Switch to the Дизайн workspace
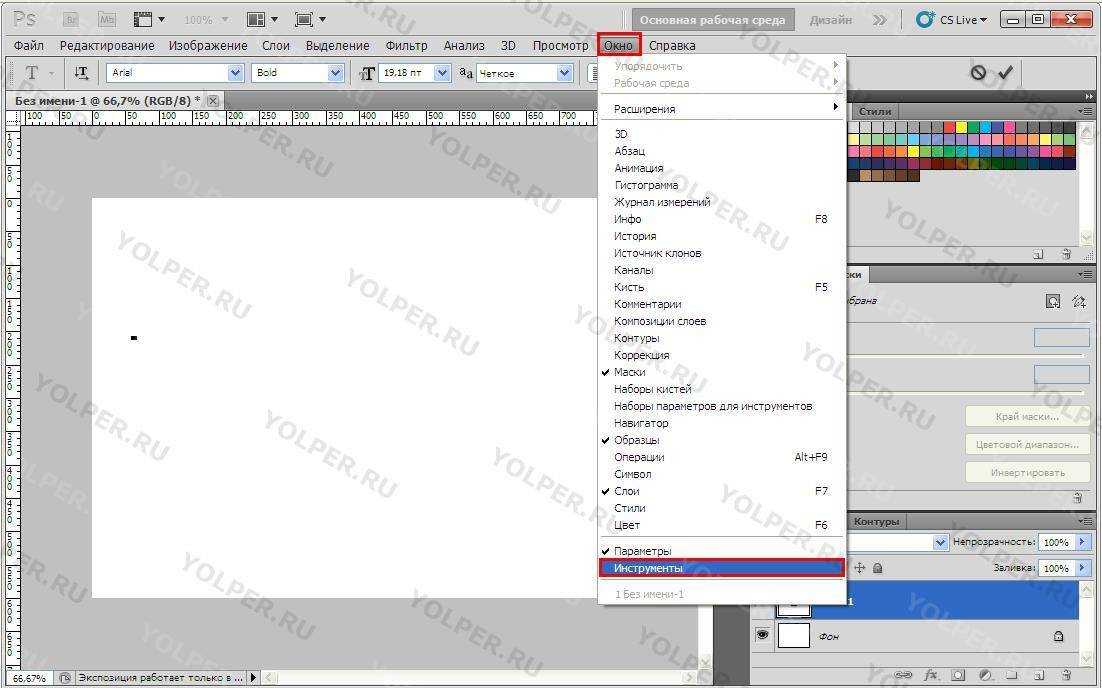The height and width of the screenshot is (688, 1102). click(831, 20)
